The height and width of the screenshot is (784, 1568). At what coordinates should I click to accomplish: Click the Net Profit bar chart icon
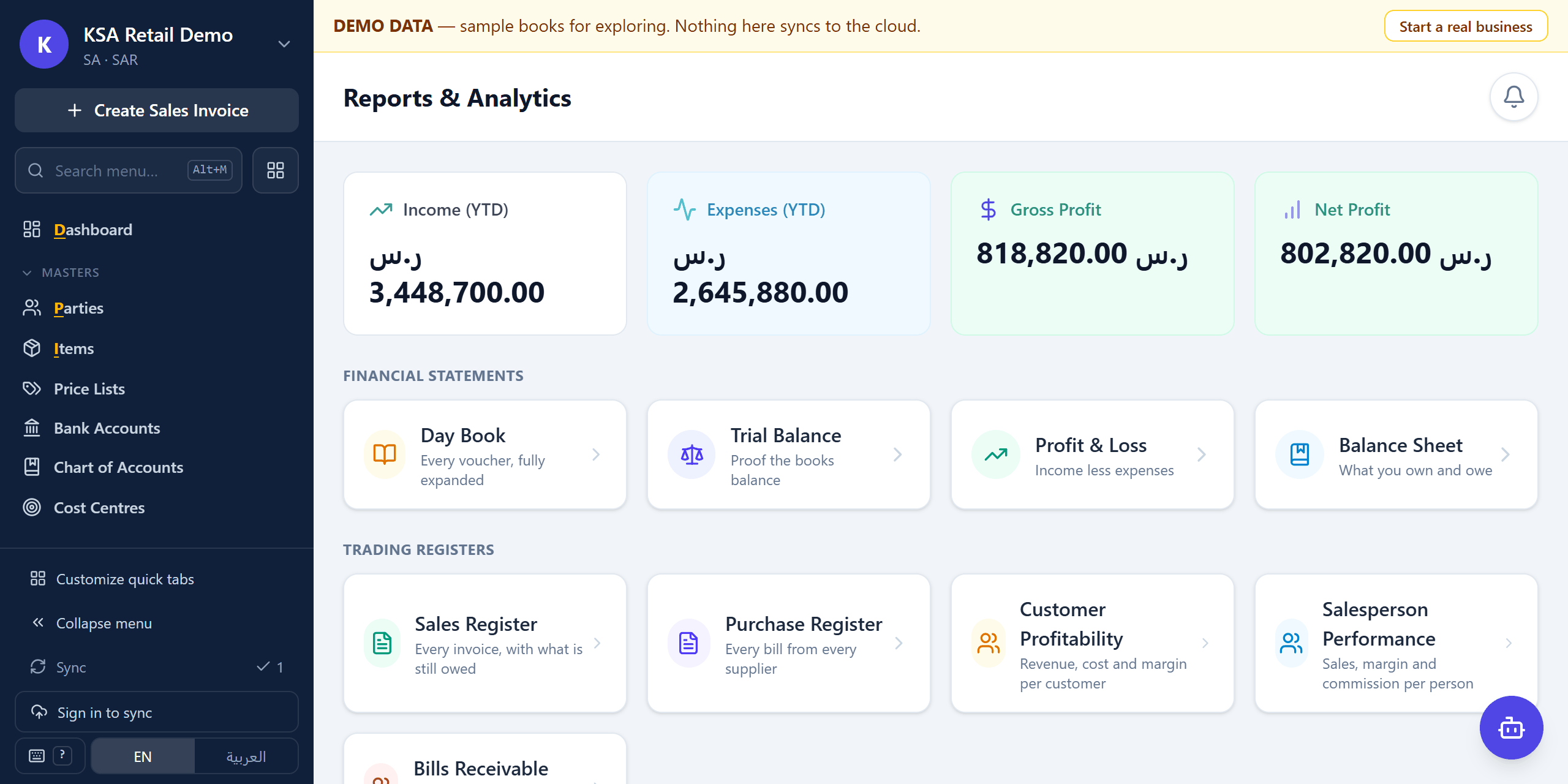point(1292,210)
